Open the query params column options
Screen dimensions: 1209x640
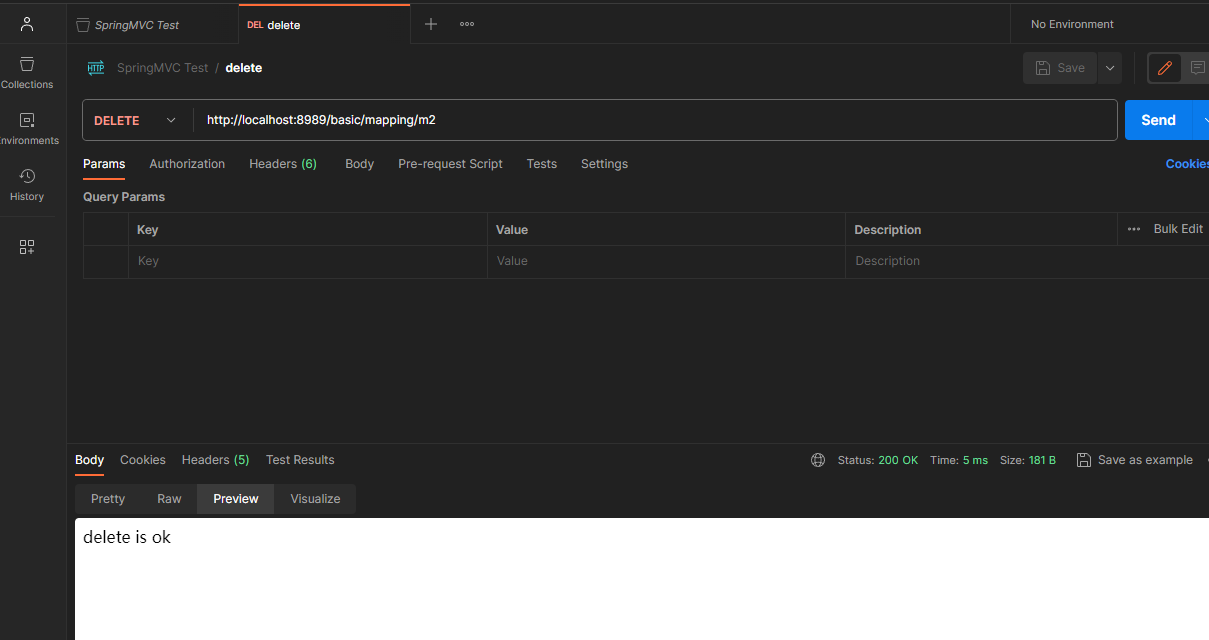click(1133, 229)
